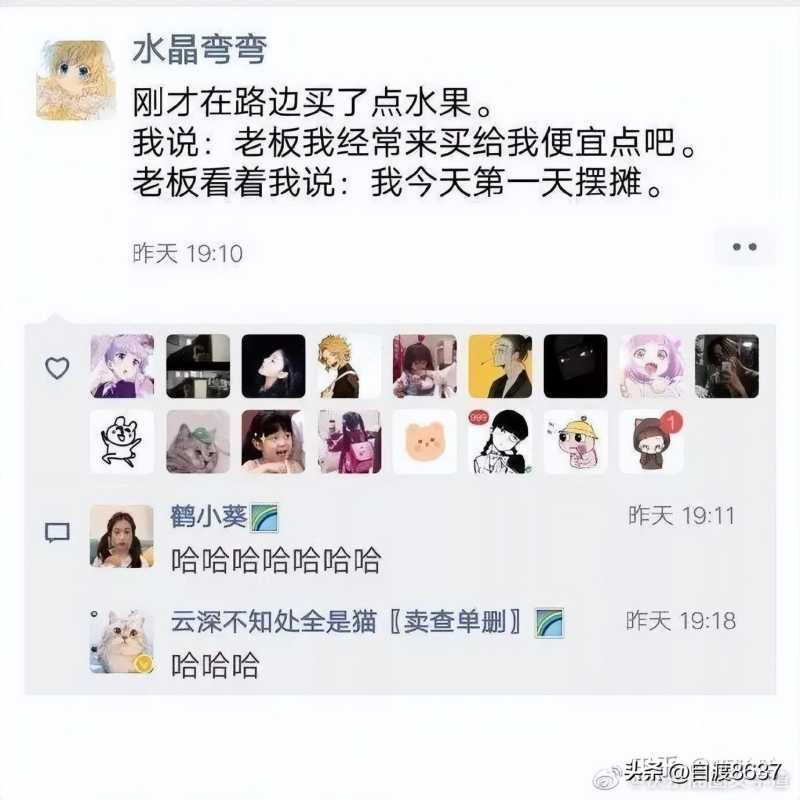Click the post text about buying fruit
The image size is (800, 800).
click(x=414, y=142)
